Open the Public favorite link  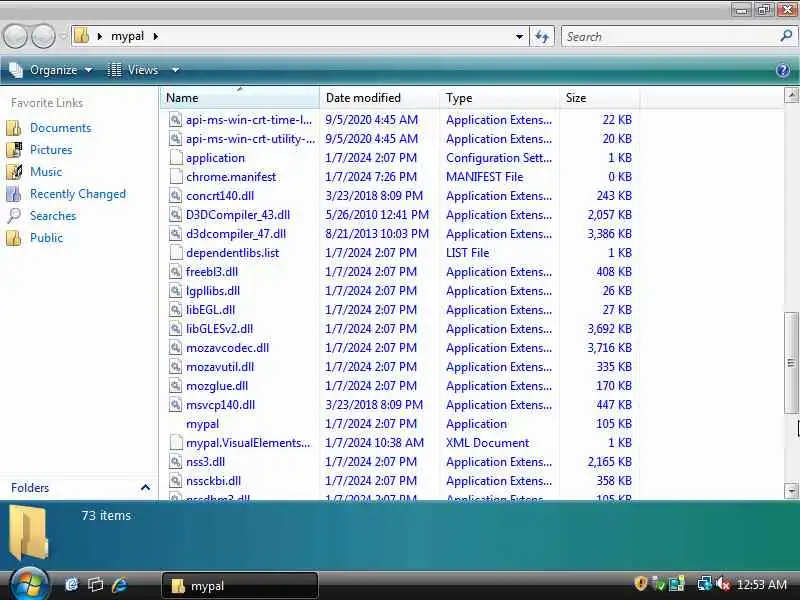46,238
